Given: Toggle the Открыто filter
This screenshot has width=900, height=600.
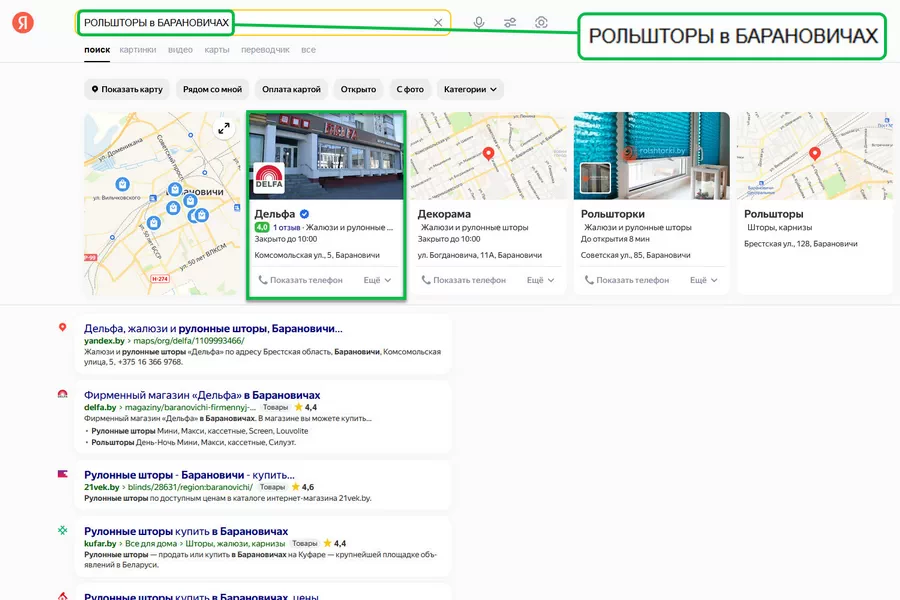Looking at the screenshot, I should pos(358,89).
